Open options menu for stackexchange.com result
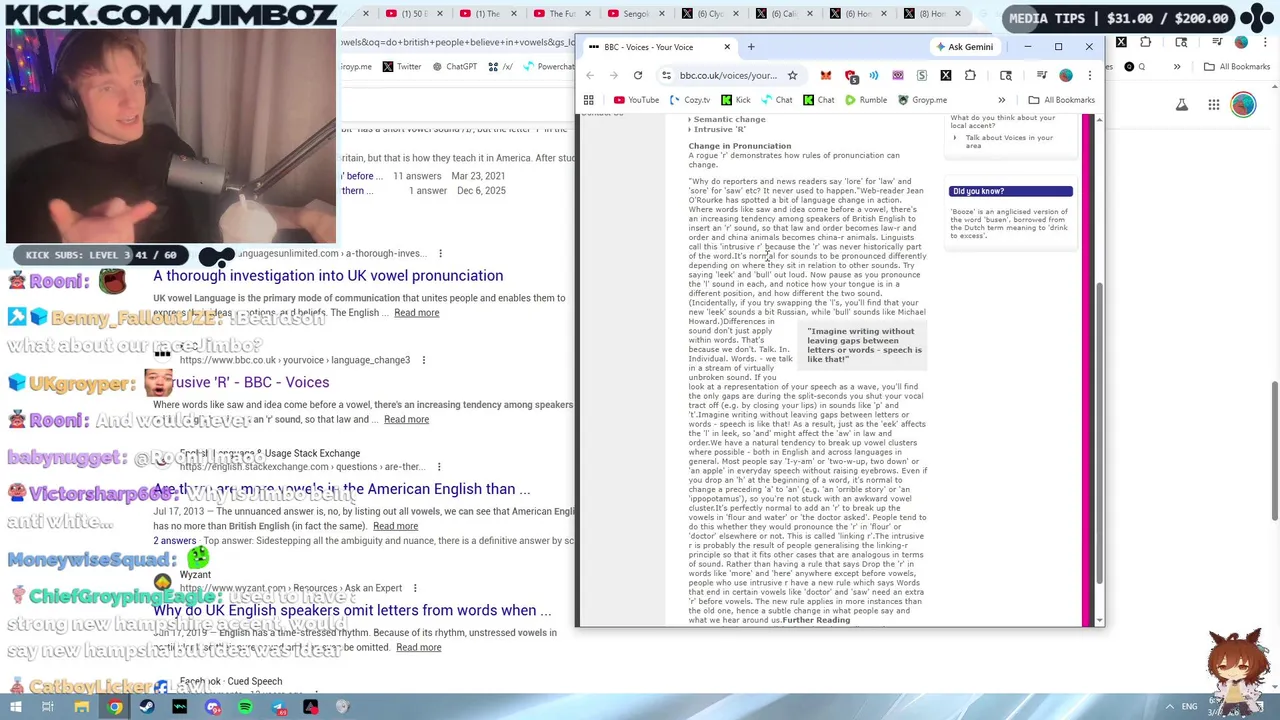The height and width of the screenshot is (720, 1280). [x=438, y=467]
